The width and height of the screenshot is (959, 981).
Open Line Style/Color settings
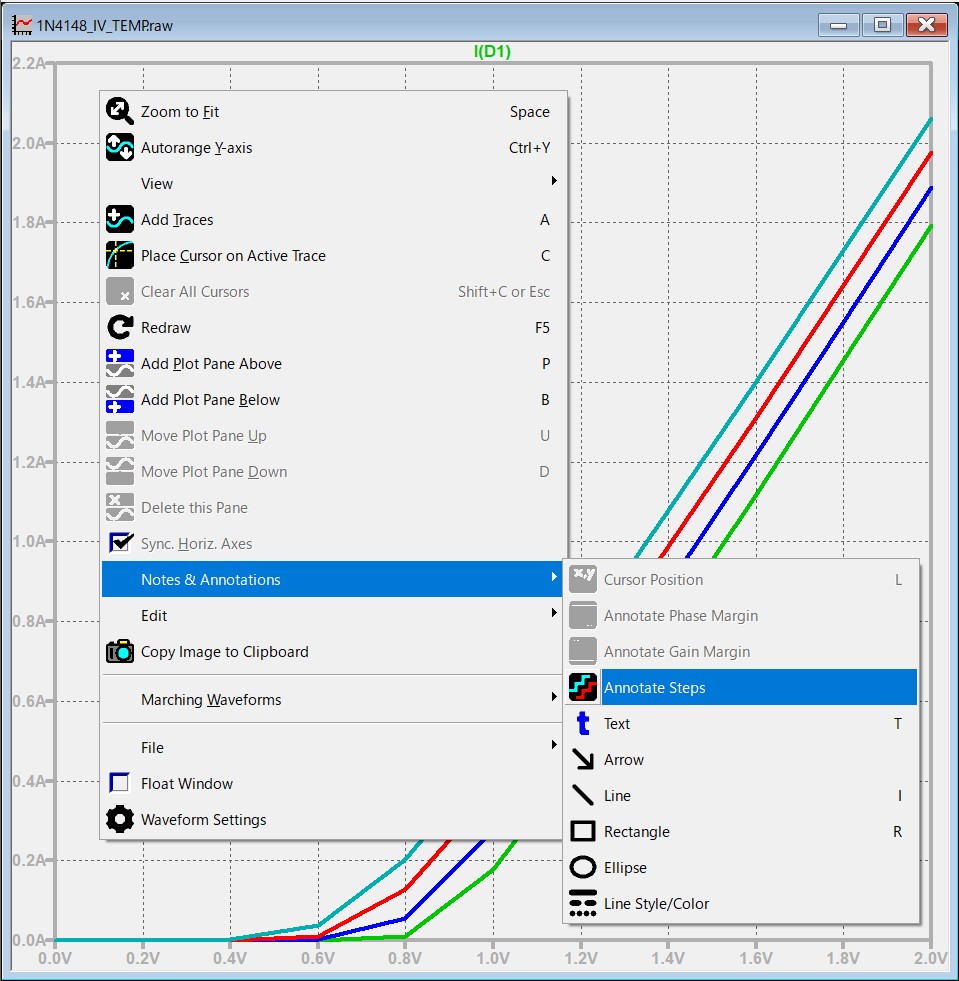(656, 904)
